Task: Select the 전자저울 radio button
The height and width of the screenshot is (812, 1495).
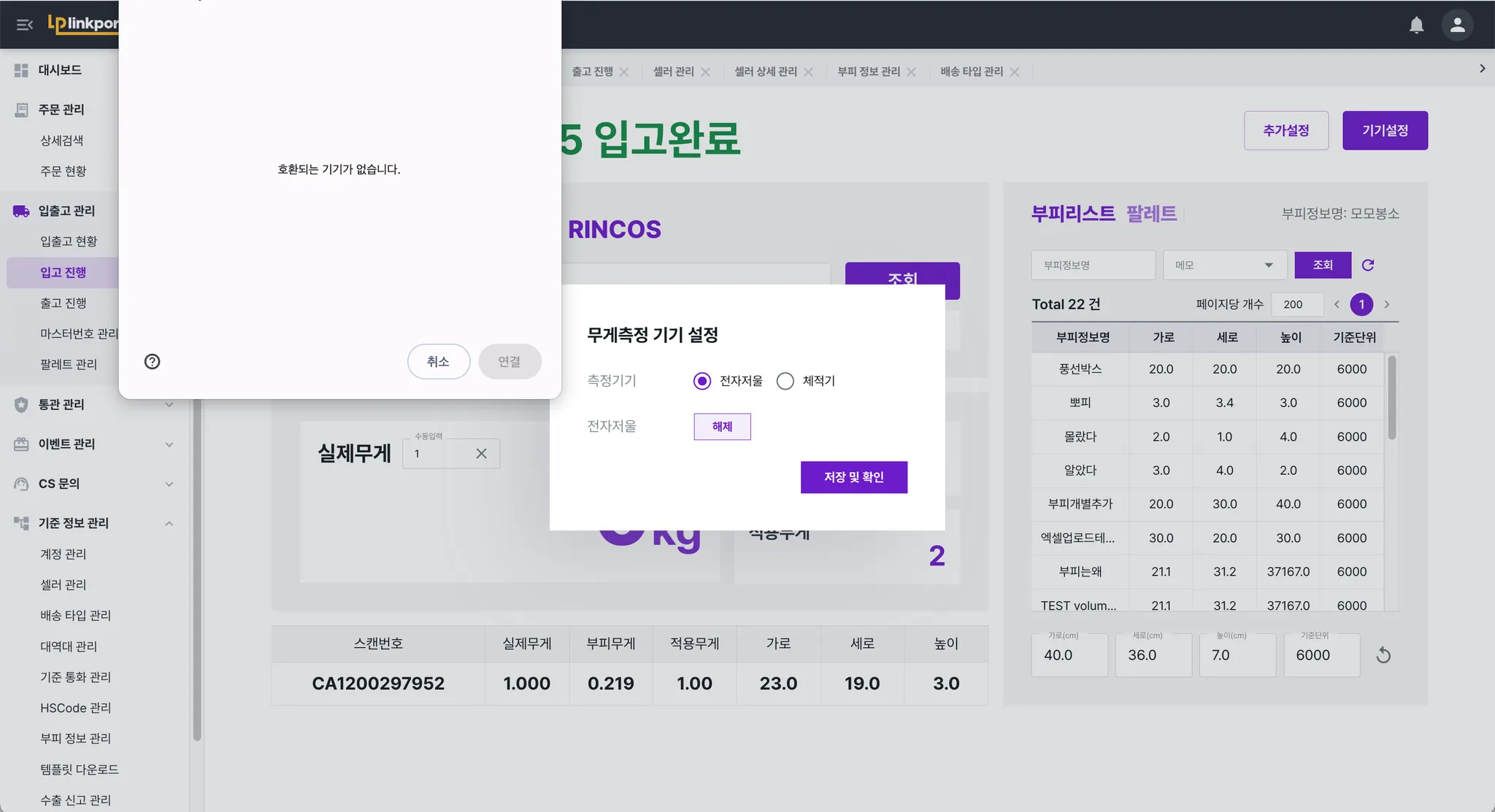Action: pyautogui.click(x=702, y=381)
